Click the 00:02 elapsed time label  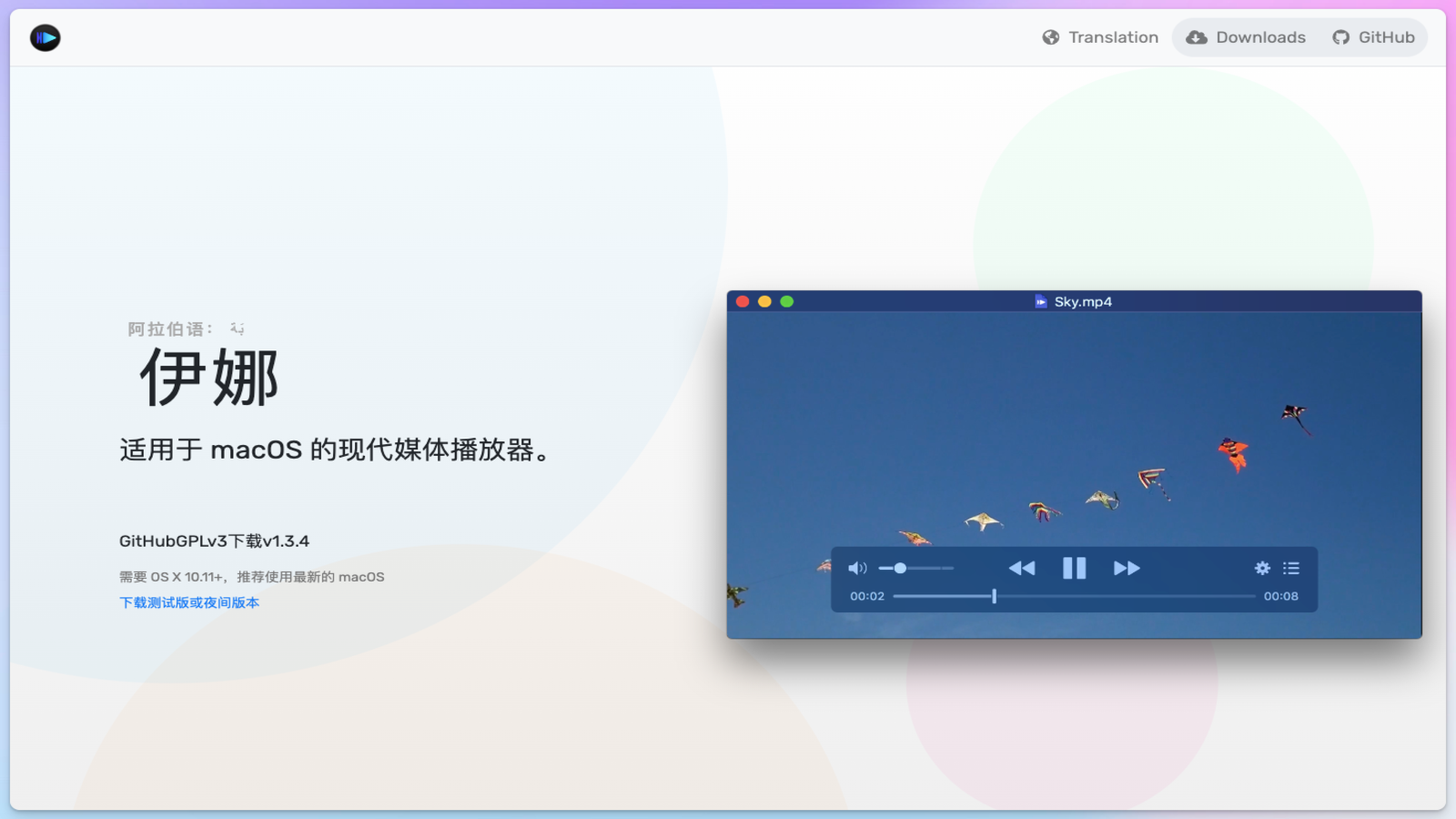[x=866, y=597]
